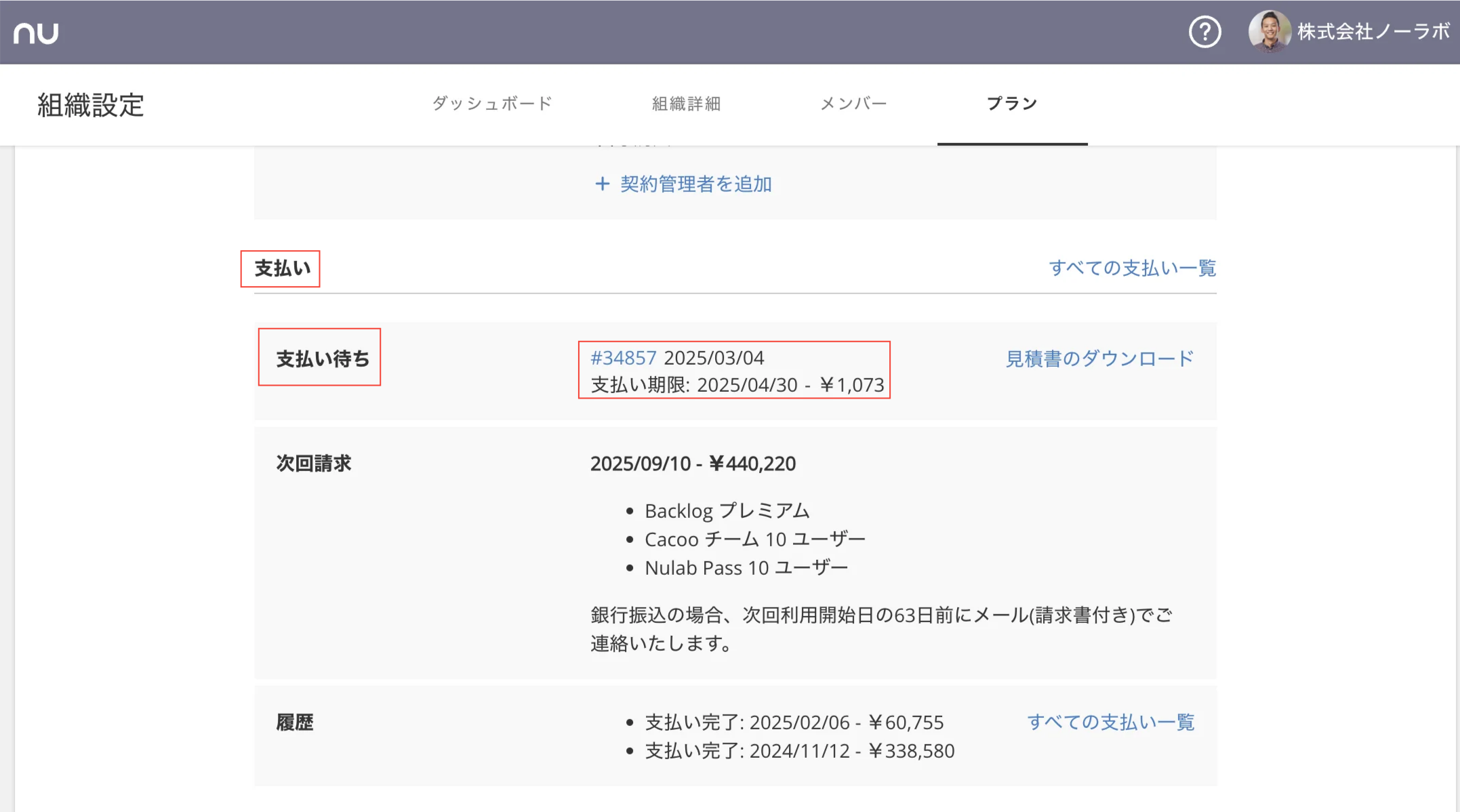Click the 次回請求 amount ¥440,220 text

pyautogui.click(x=752, y=464)
